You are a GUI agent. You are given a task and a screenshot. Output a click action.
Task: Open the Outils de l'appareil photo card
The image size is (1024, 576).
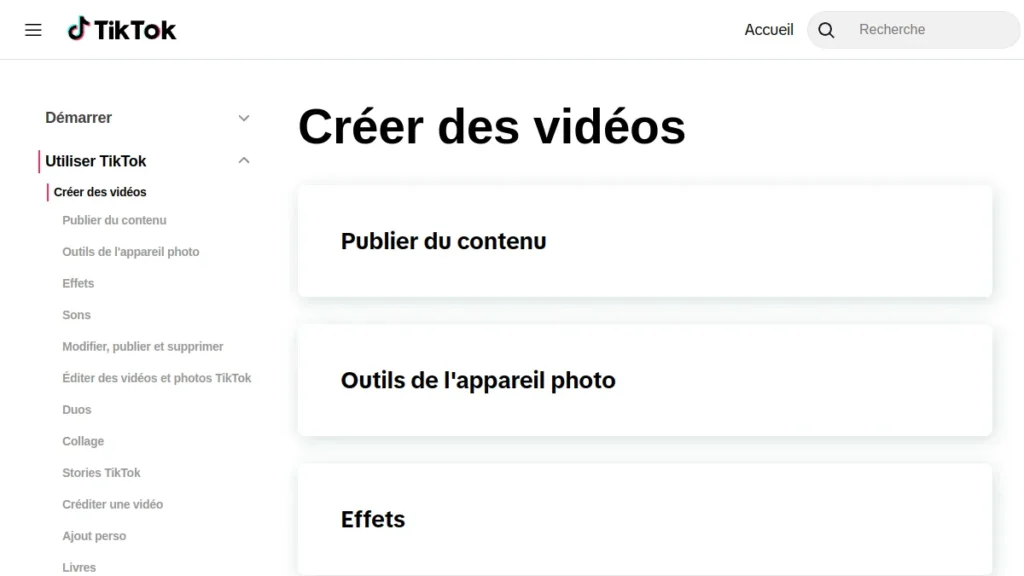click(645, 380)
